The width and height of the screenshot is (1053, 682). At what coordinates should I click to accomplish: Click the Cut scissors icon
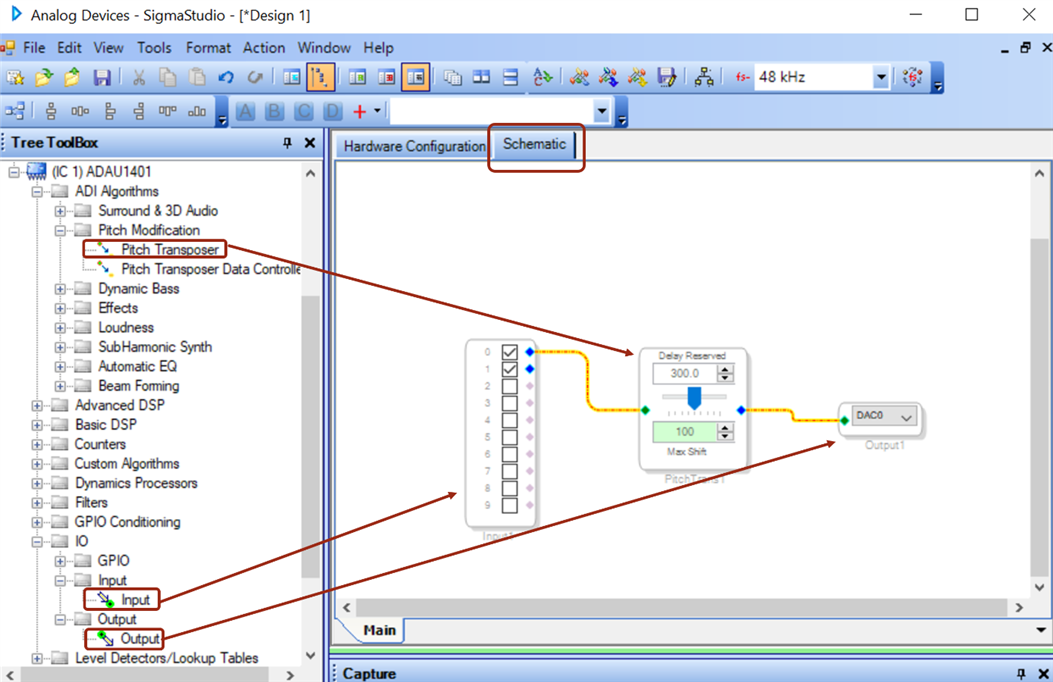point(139,77)
